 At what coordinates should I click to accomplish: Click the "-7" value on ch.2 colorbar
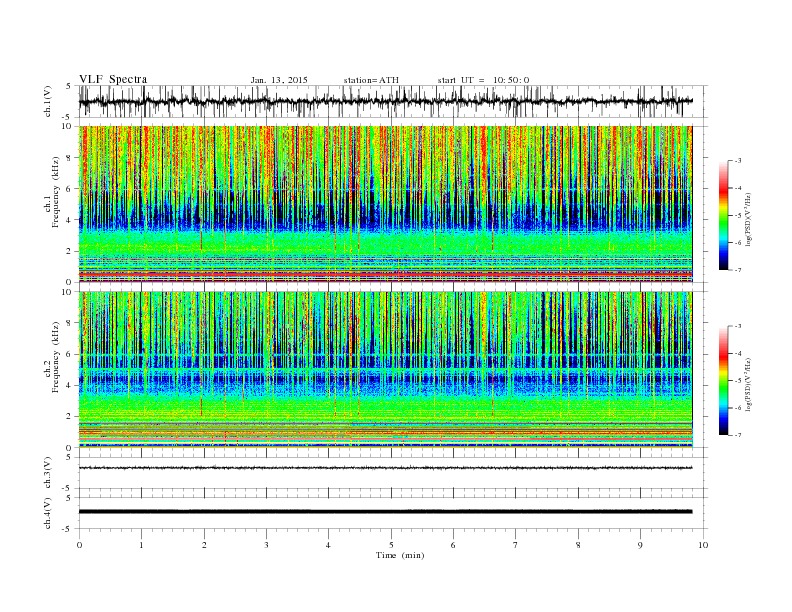click(737, 435)
